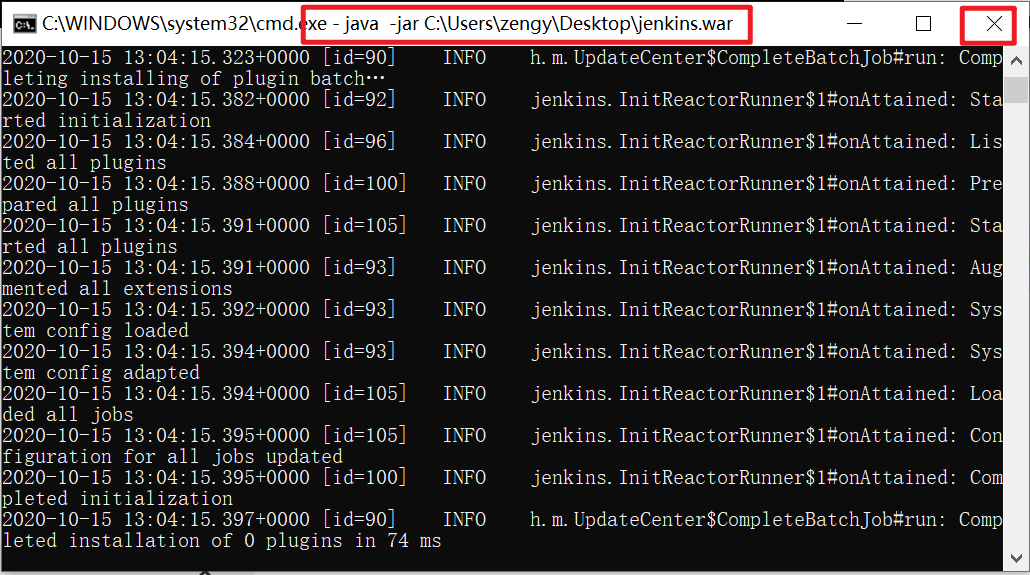1030x575 pixels.
Task: Click the window title text jenkins.war
Action: tap(683, 24)
